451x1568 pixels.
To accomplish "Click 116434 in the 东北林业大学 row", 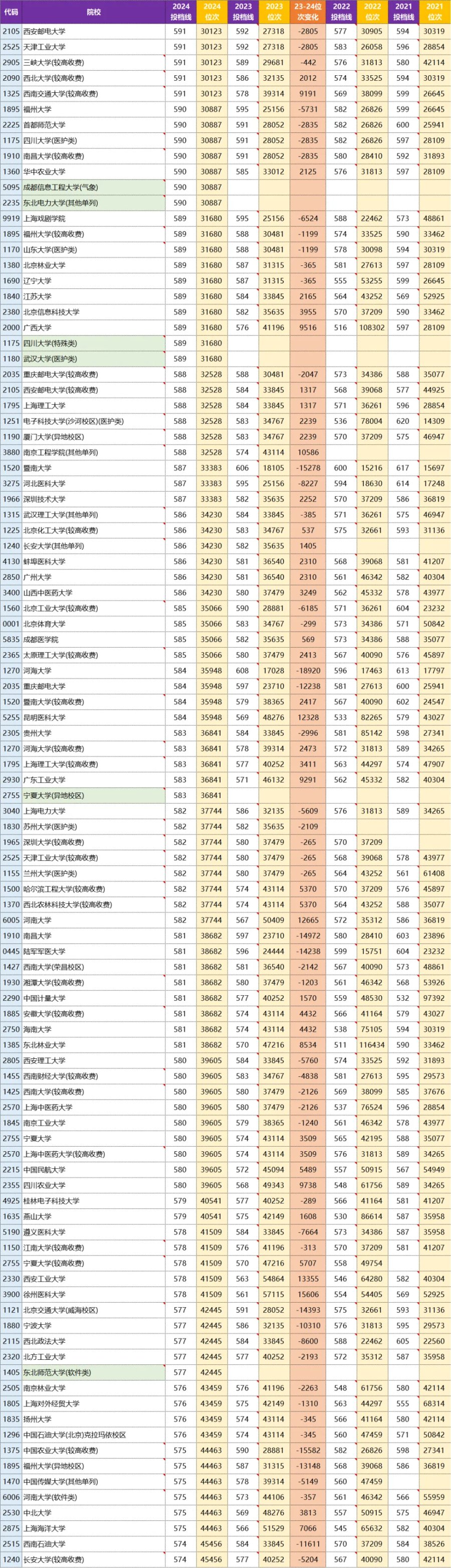I will [x=372, y=1045].
